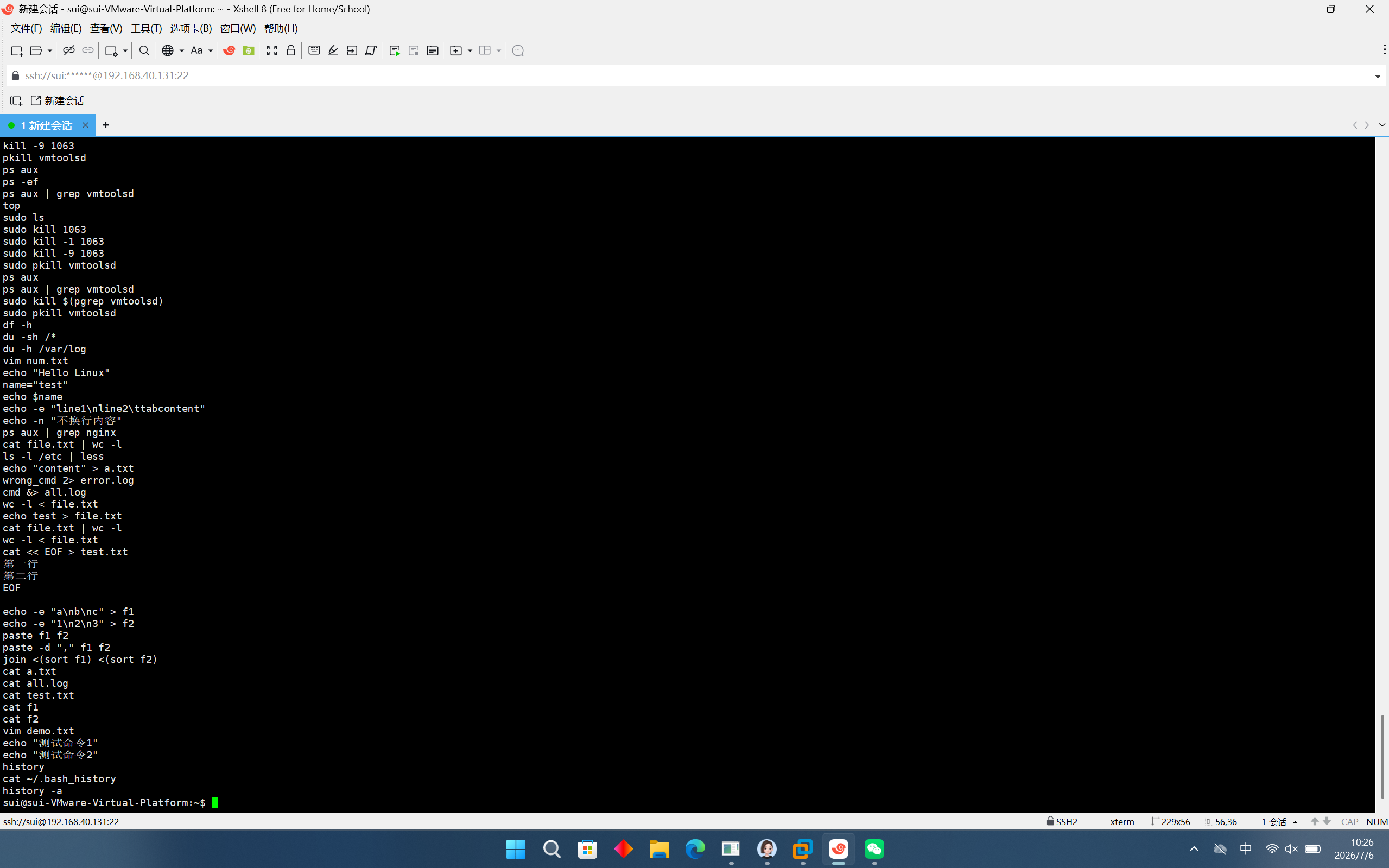Image resolution: width=1389 pixels, height=868 pixels.
Task: Open the 文件(F) menu
Action: (x=27, y=29)
